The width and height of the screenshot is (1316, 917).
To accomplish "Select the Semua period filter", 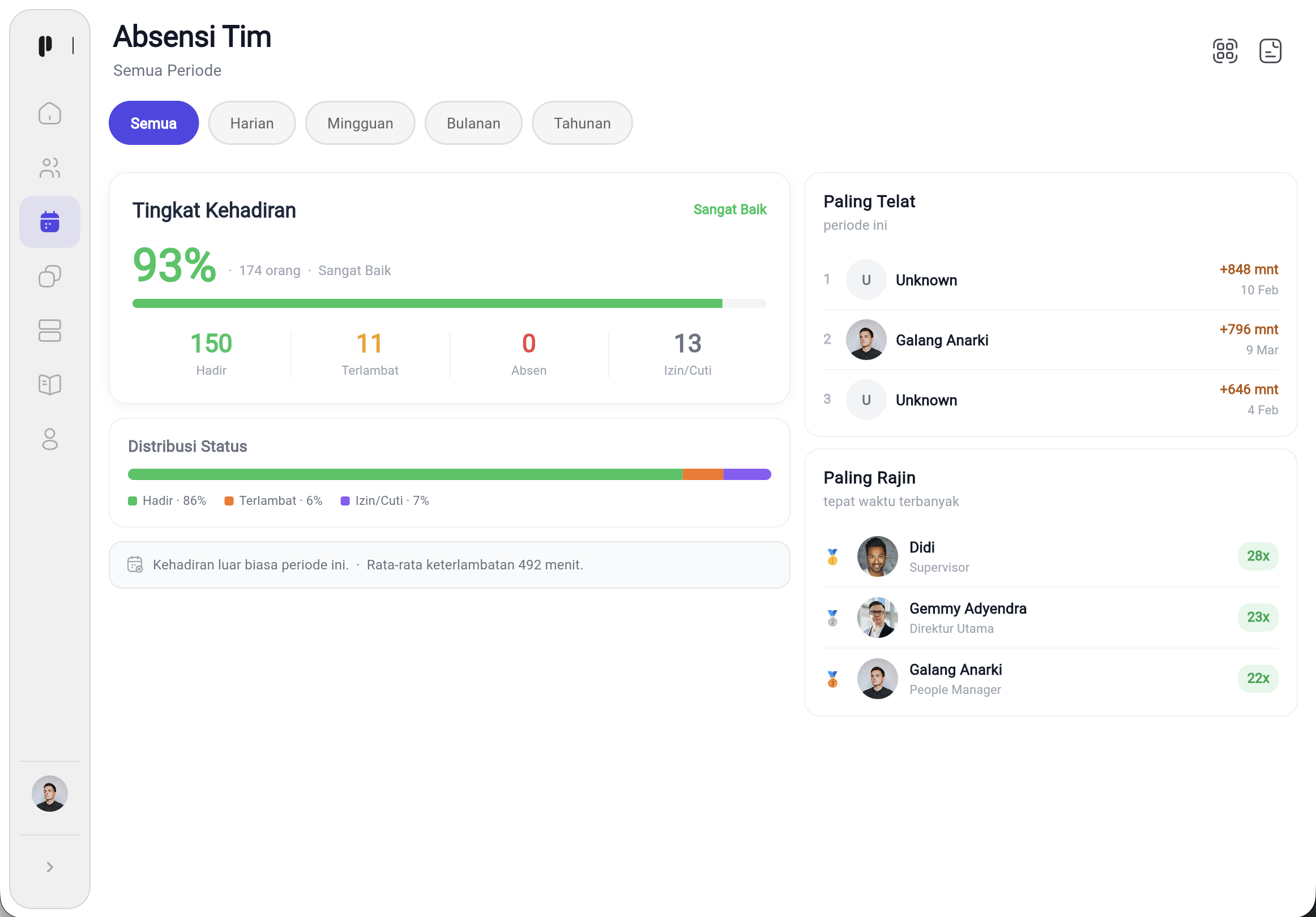I will click(153, 123).
